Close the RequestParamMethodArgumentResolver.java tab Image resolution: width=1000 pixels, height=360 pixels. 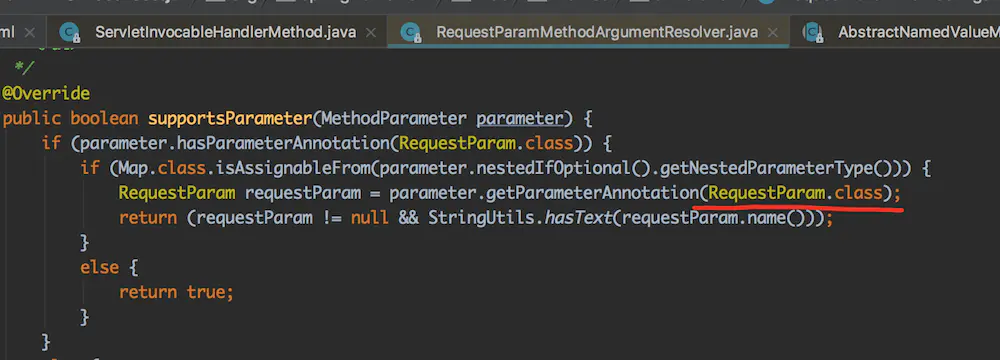tap(774, 32)
